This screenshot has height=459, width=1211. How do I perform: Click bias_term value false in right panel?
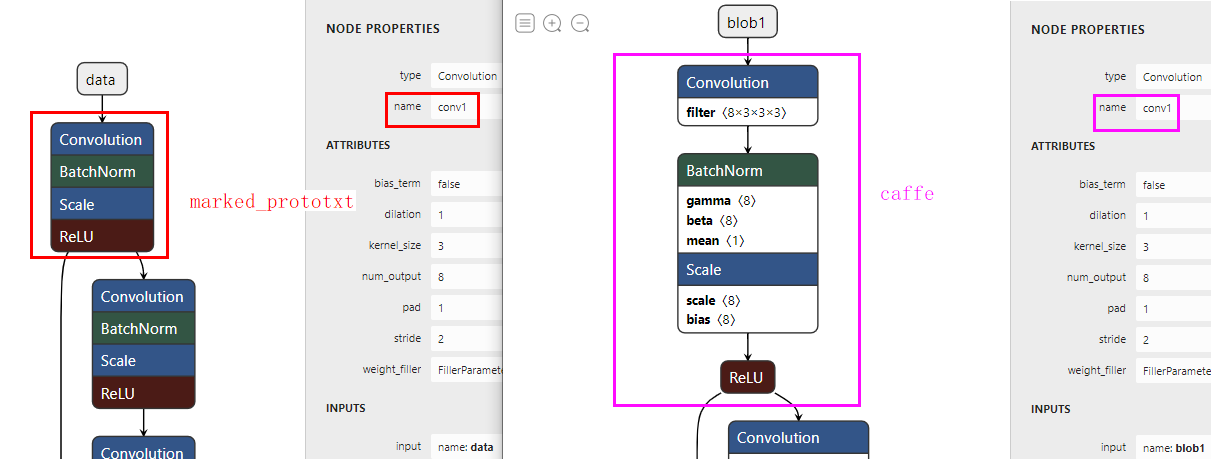[x=1173, y=185]
